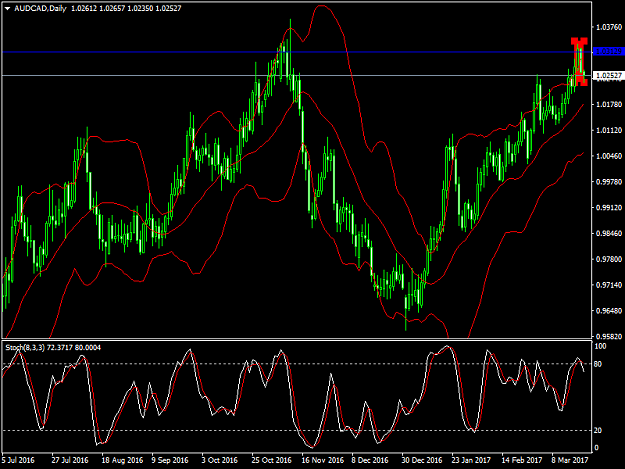Click the 9 Sep 2016 date label
Image resolution: width=625 pixels, height=469 pixels.
170,460
